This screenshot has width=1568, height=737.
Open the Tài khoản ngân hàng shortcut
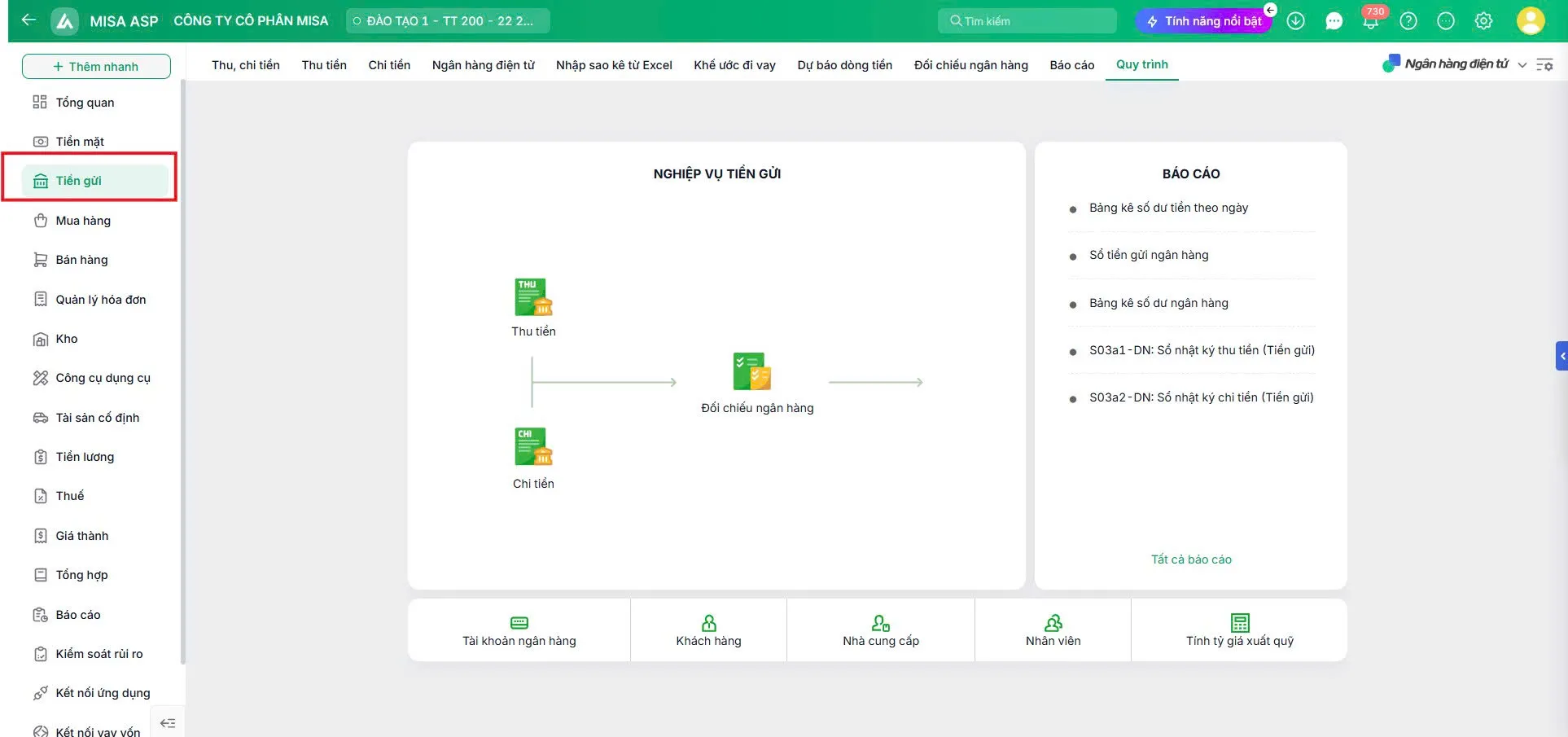(x=519, y=630)
